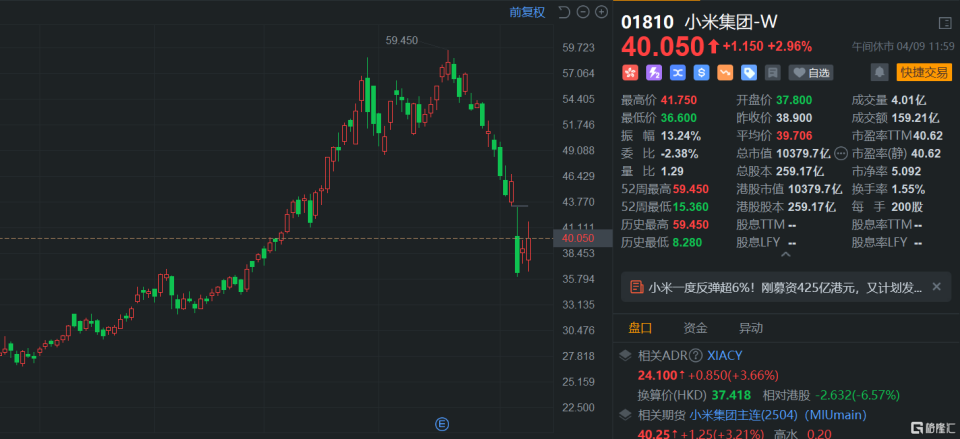960x439 pixels.
Task: Click the ellipsis icon next to 总市值
Action: click(841, 153)
